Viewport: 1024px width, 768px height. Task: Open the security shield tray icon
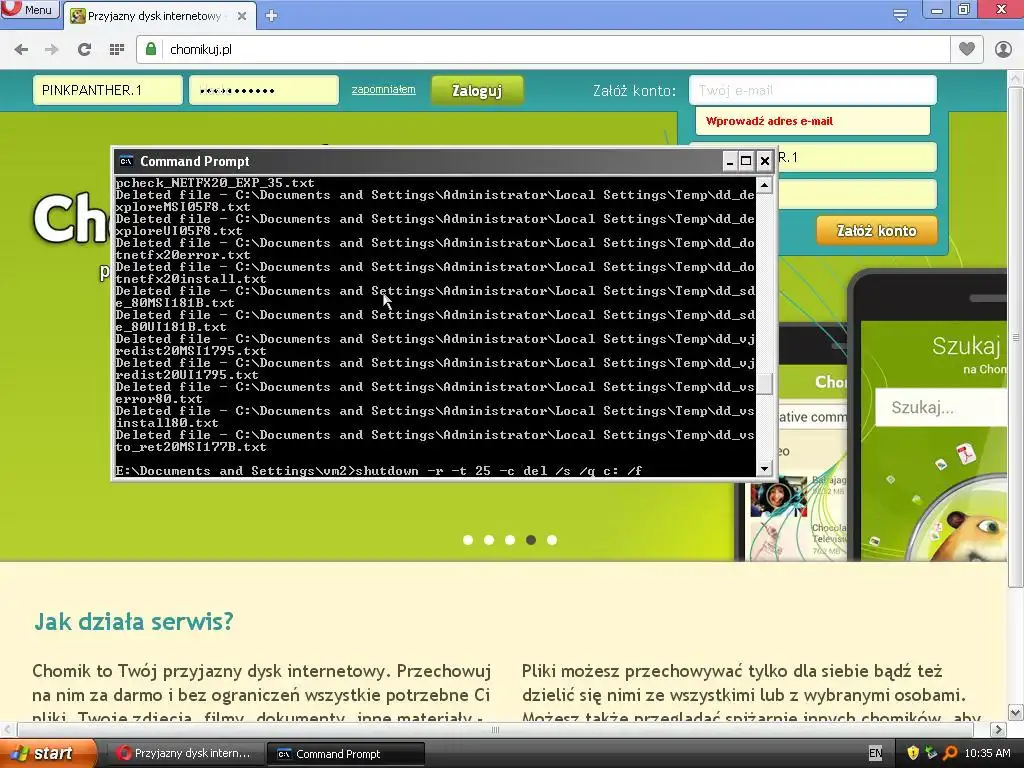(913, 754)
